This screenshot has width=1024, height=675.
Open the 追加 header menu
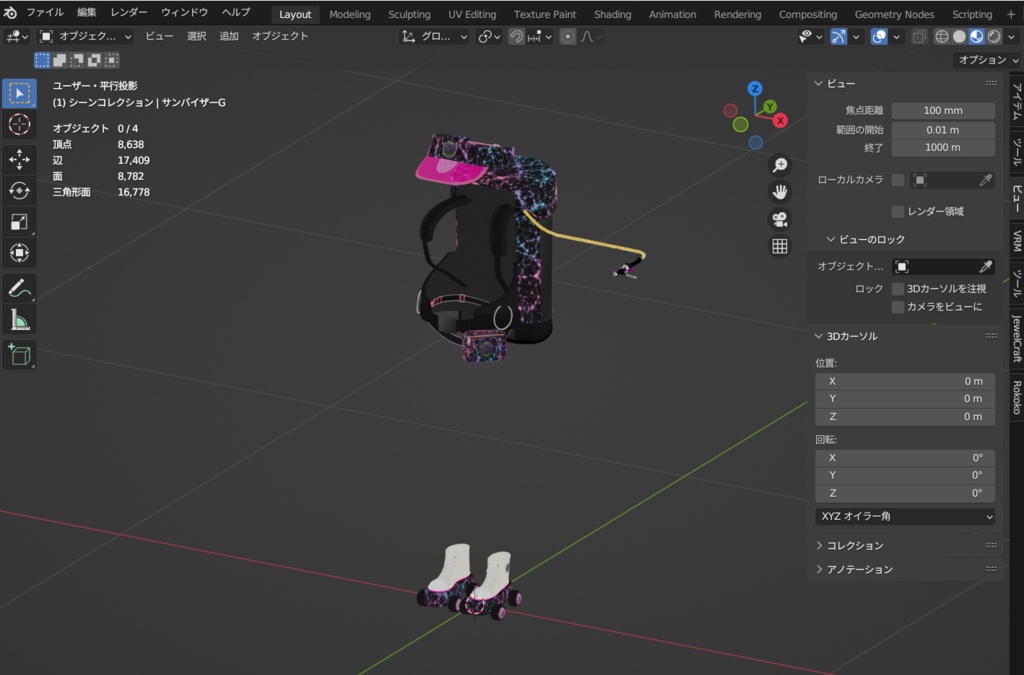[229, 37]
